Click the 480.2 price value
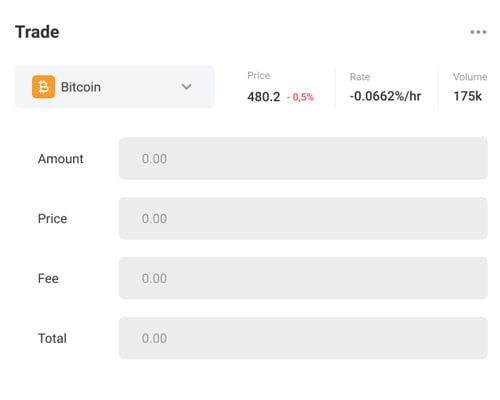The height and width of the screenshot is (400, 500). (x=264, y=97)
